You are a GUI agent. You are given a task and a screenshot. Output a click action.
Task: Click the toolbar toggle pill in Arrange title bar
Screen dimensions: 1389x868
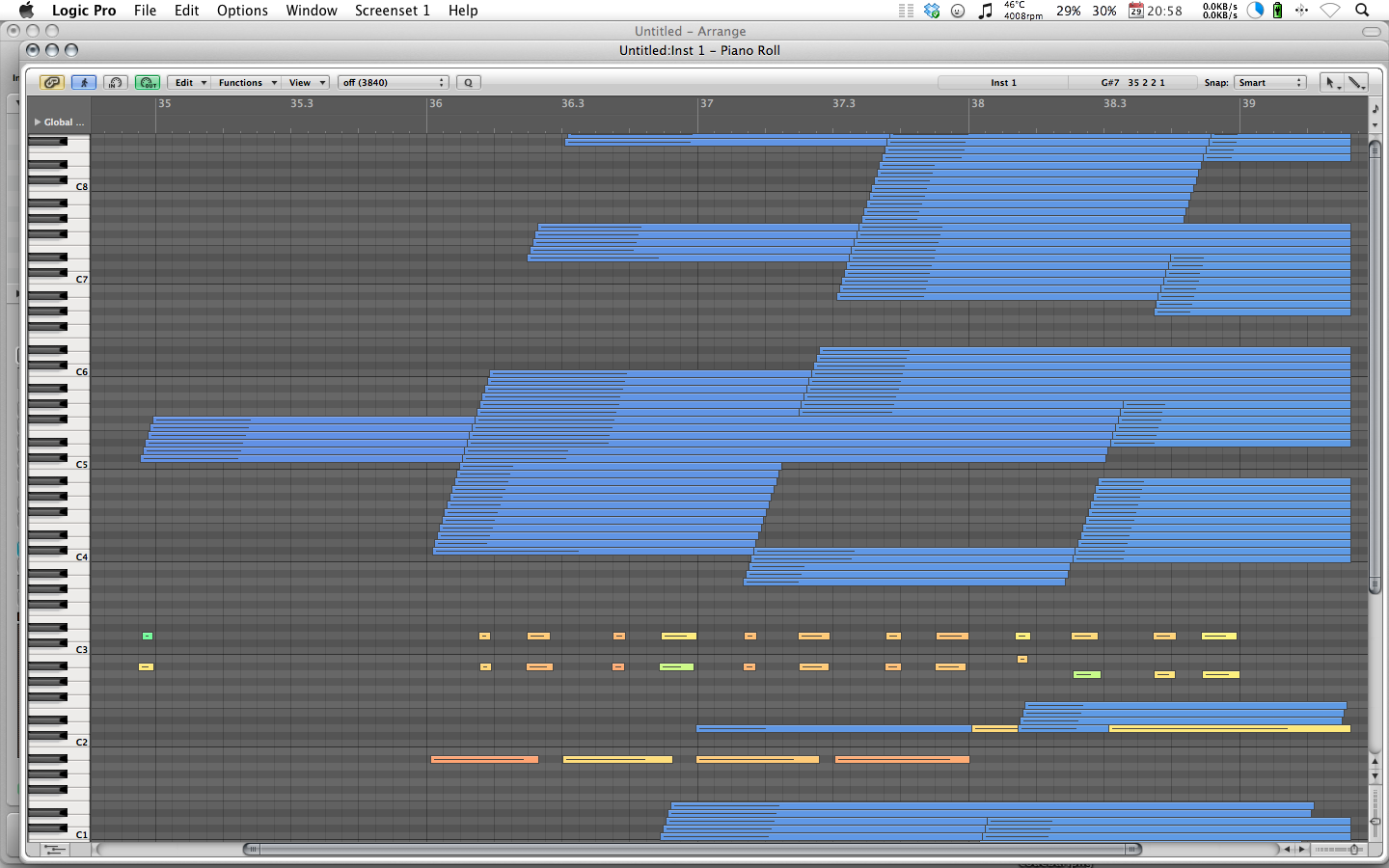coord(1370,31)
